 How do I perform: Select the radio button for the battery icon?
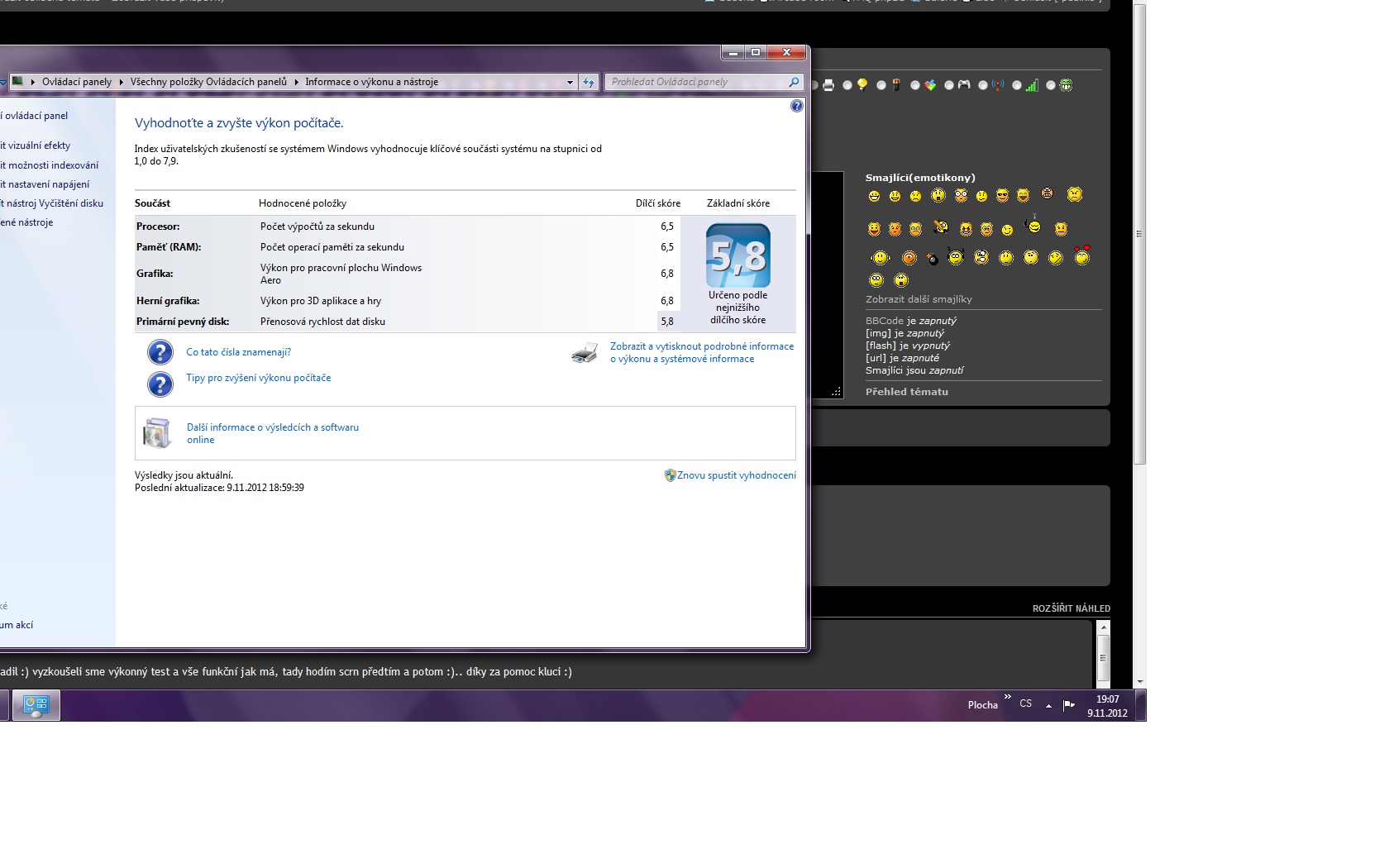[881, 85]
